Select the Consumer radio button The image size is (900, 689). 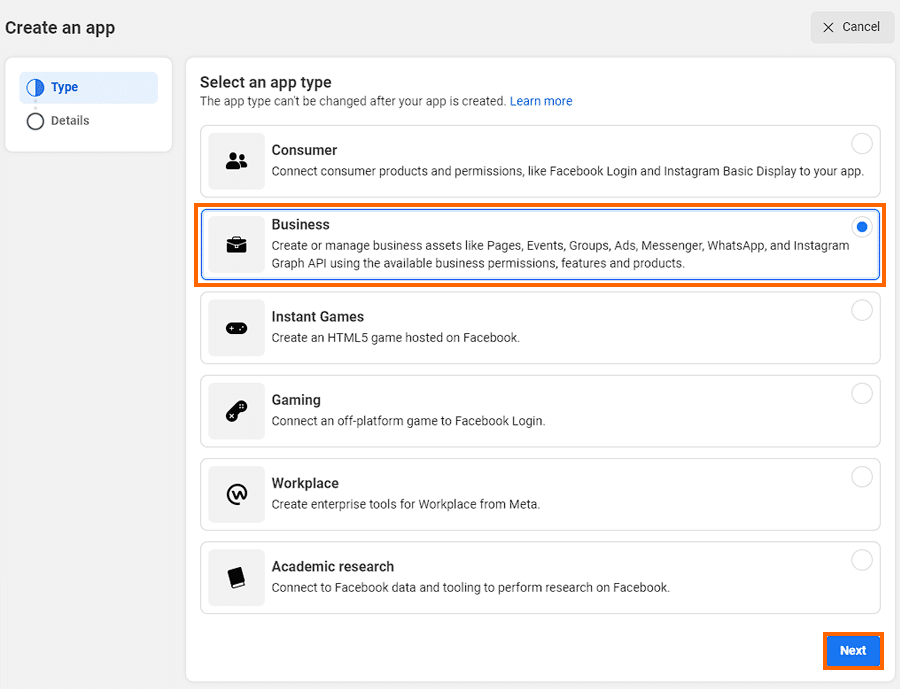(x=861, y=144)
